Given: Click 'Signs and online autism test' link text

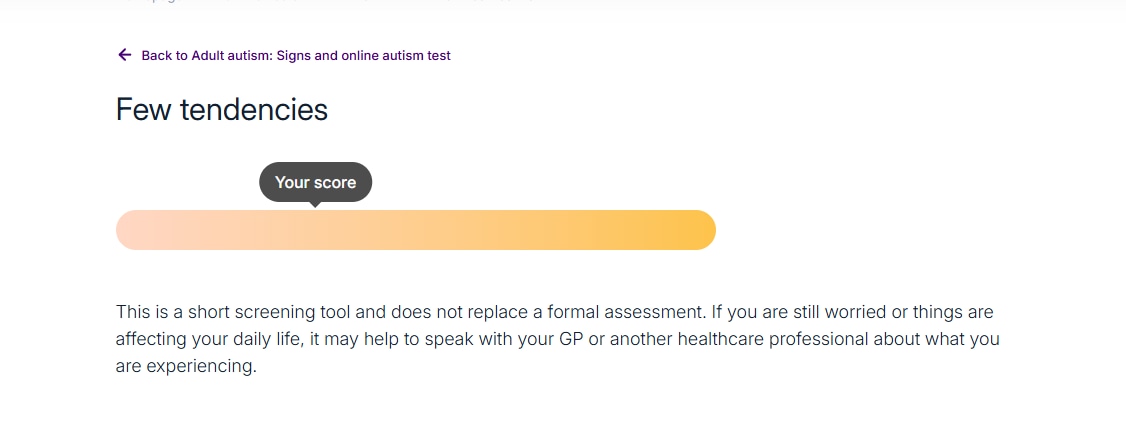Looking at the screenshot, I should tap(367, 56).
